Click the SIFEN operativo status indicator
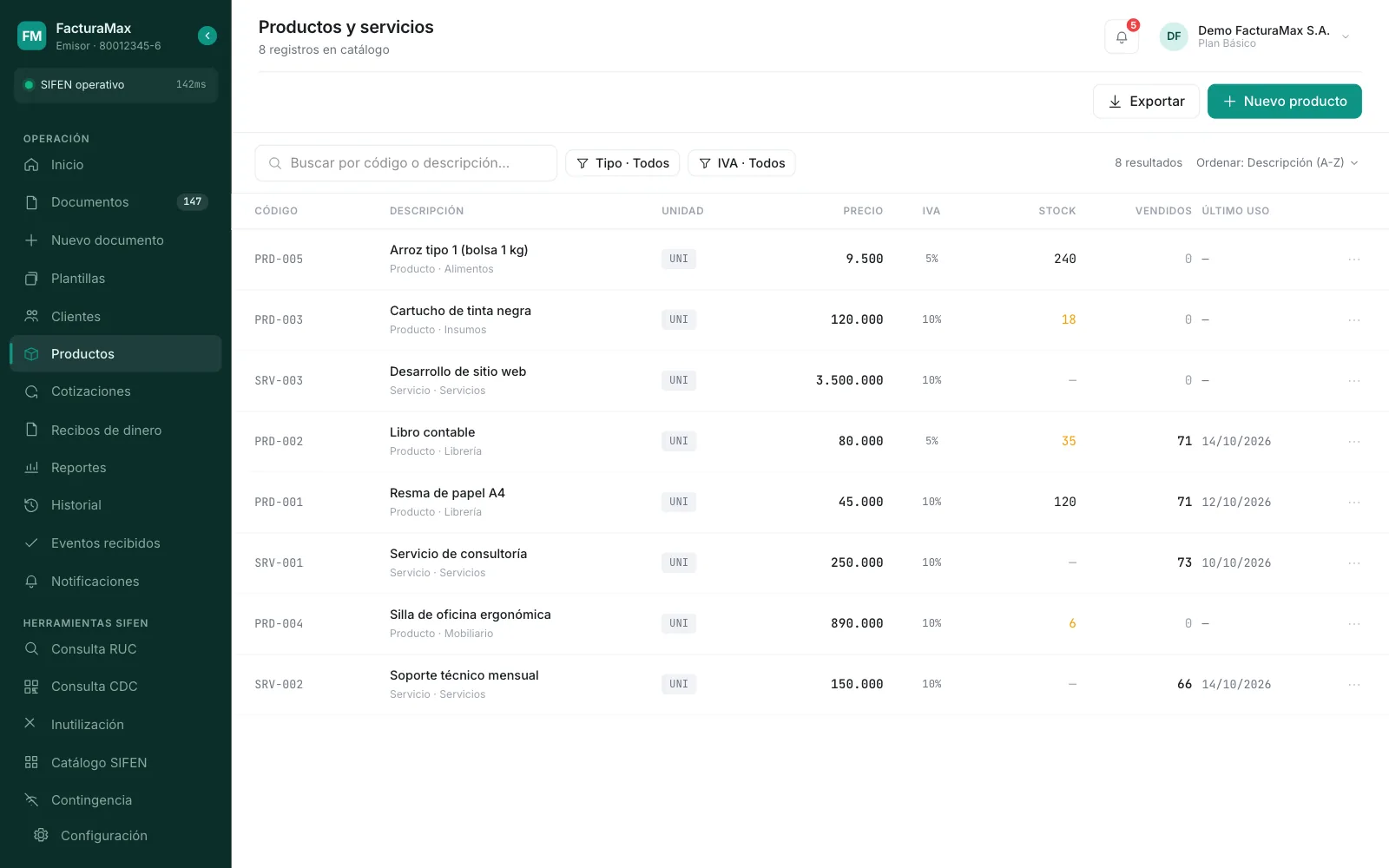The image size is (1389, 868). [x=115, y=85]
